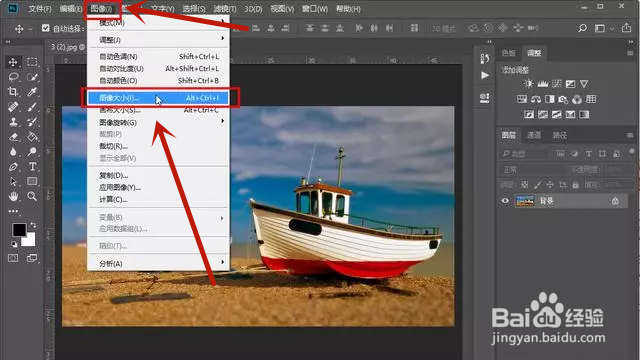Screen dimensions: 640x360
Task: Toggle the type layer filter
Action: click(588, 154)
